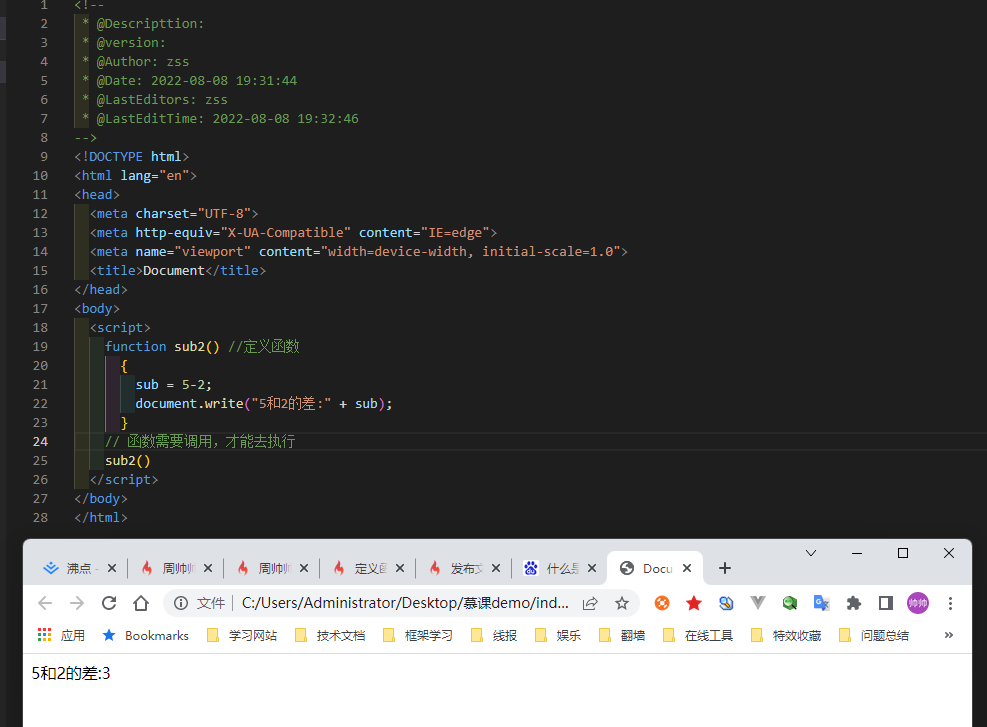Viewport: 987px width, 727px height.
Task: Open the Bookmarks folder
Action: (x=146, y=635)
